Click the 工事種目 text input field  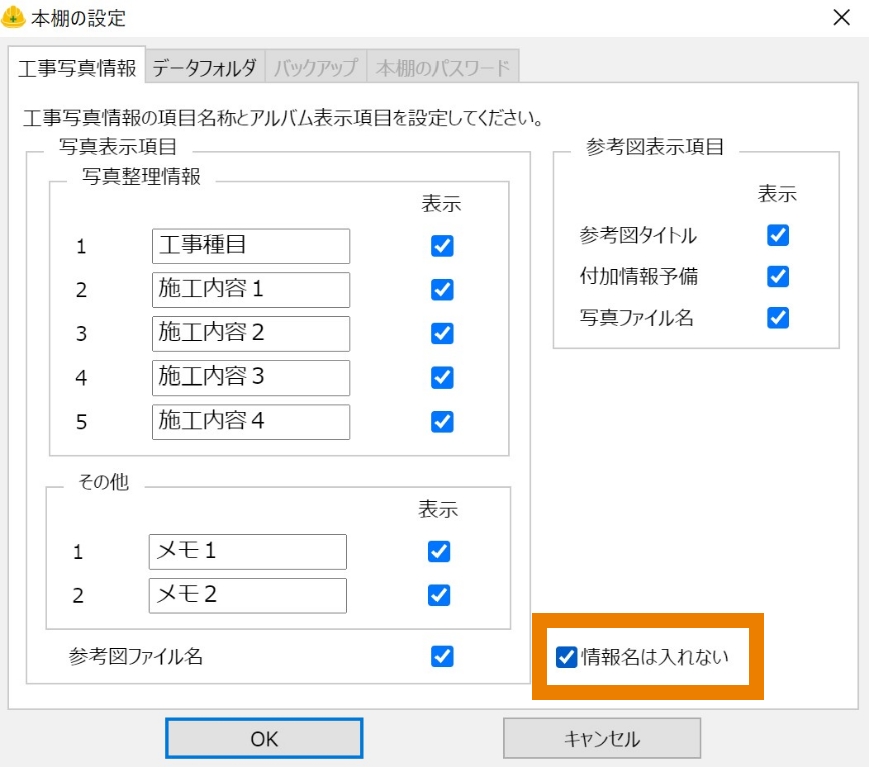pyautogui.click(x=250, y=245)
